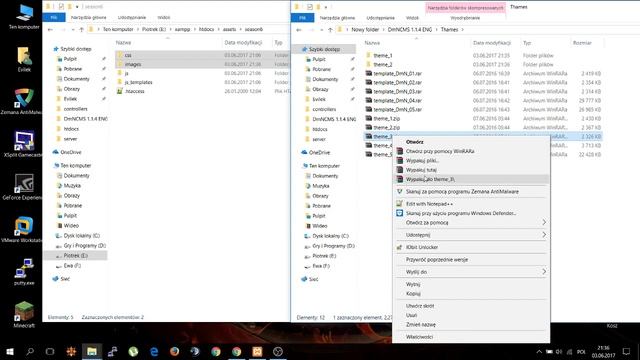
Task: Launch Firefox from taskbar
Action: (175, 351)
